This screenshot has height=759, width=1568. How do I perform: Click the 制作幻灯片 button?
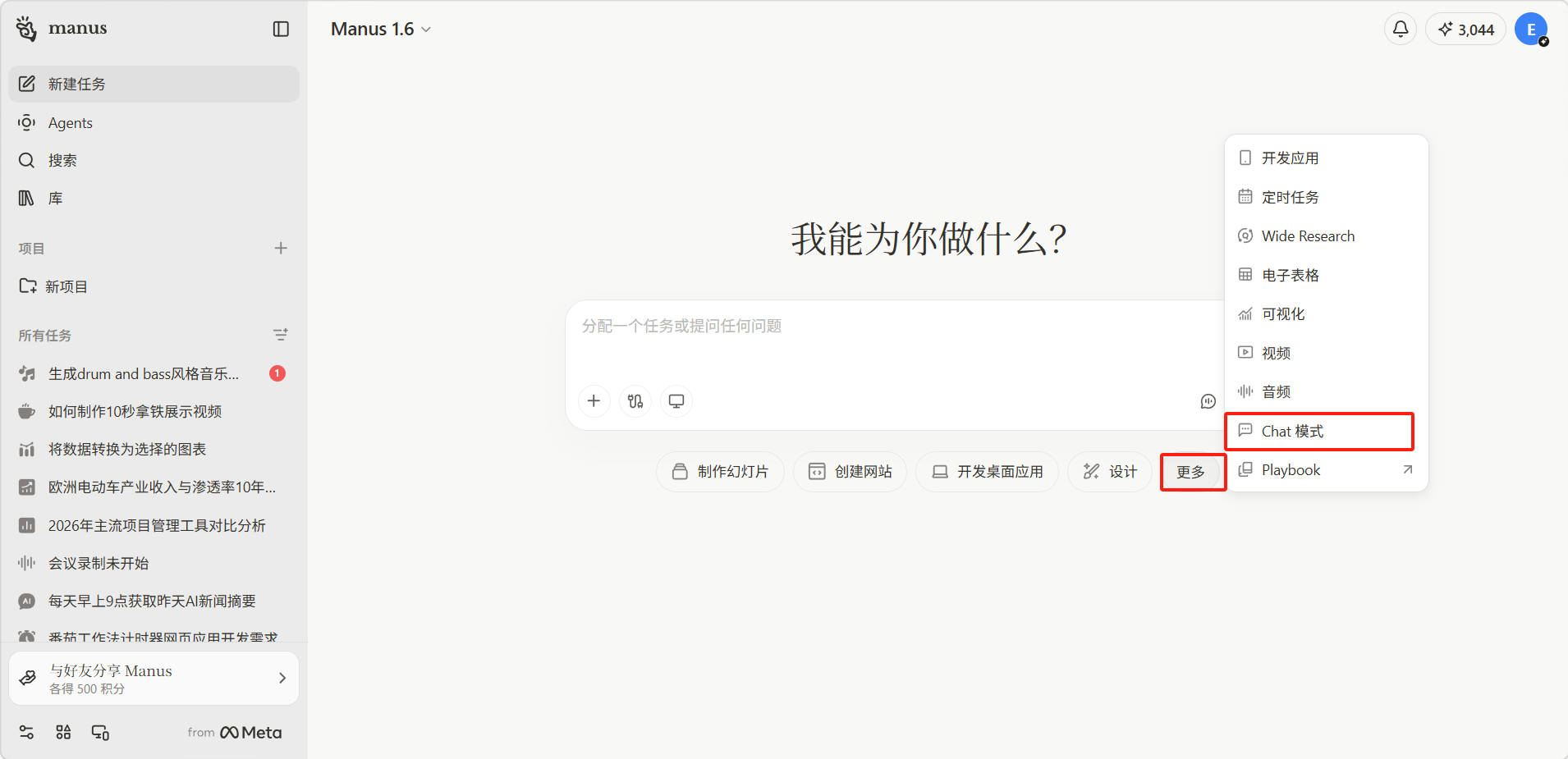(720, 472)
